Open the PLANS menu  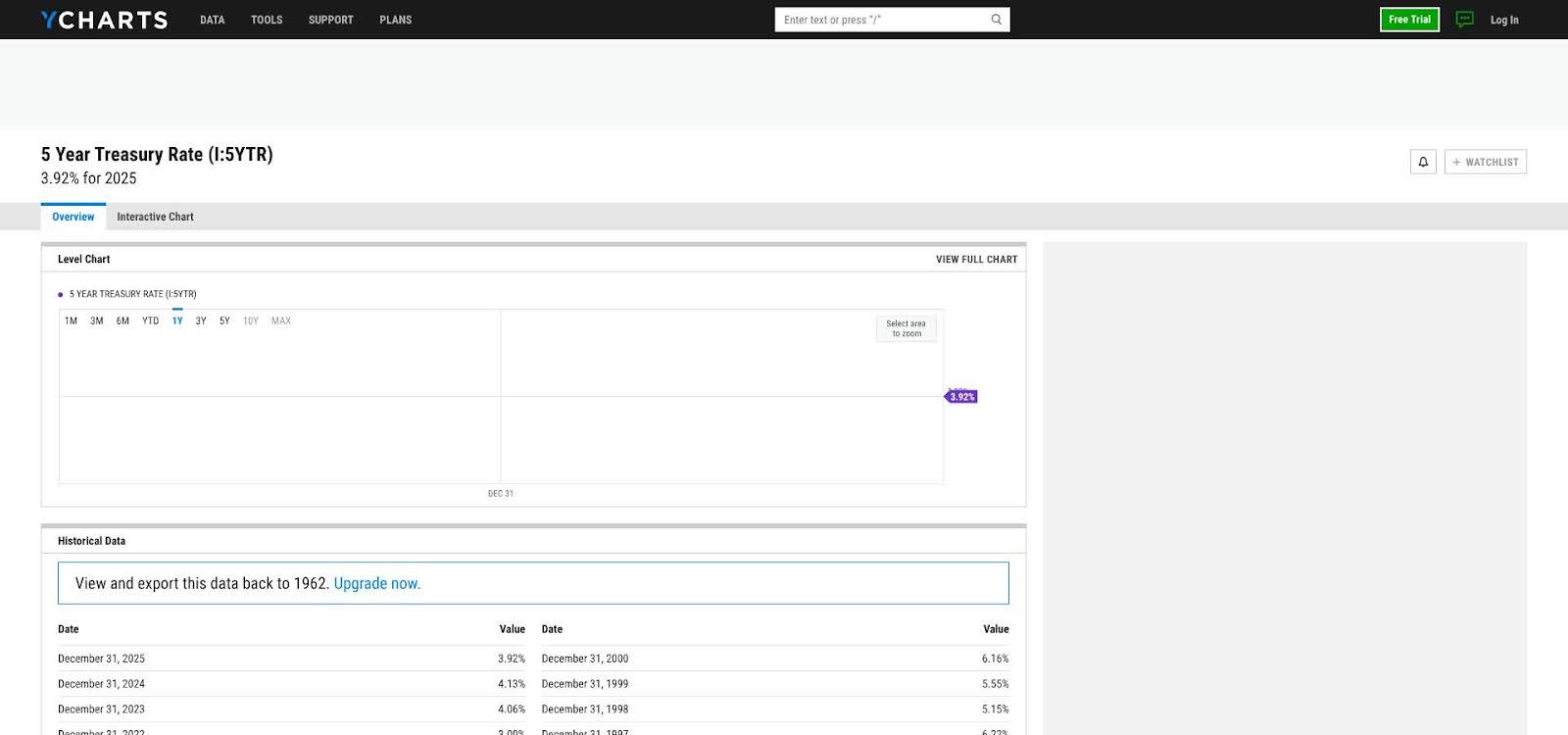point(395,20)
